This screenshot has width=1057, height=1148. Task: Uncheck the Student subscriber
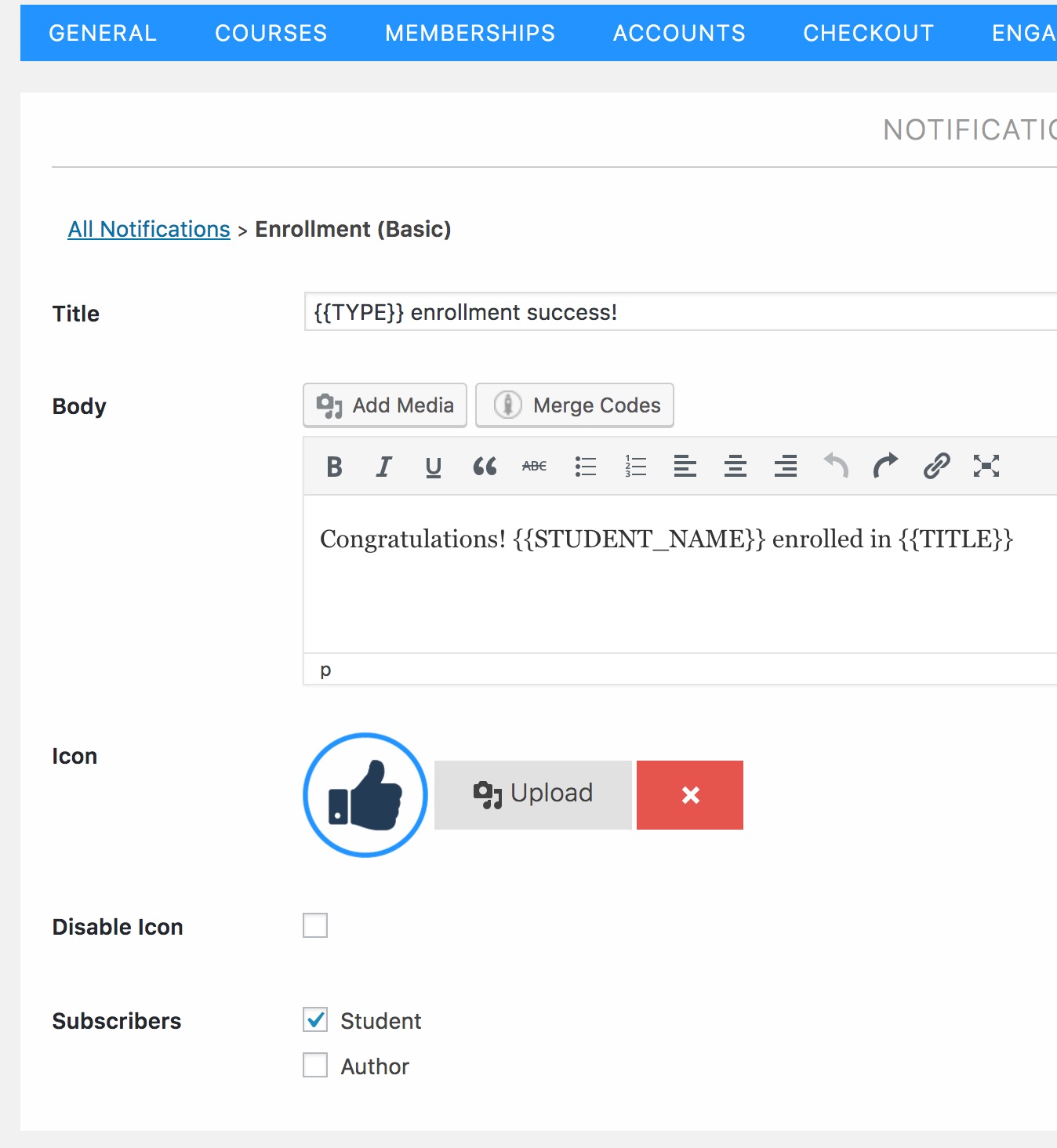pyautogui.click(x=315, y=1020)
